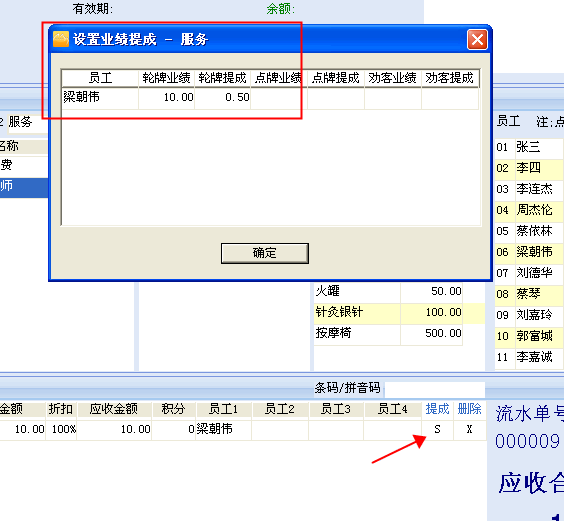Click the 条码/拼音码 input field
The image size is (564, 521).
point(435,389)
